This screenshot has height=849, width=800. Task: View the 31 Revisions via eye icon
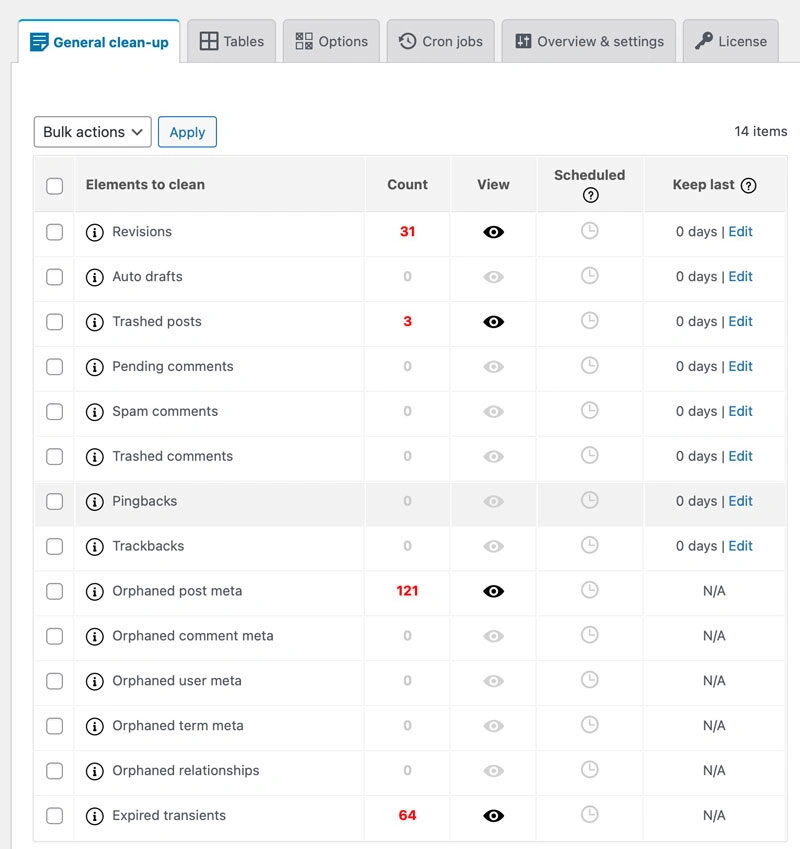pyautogui.click(x=493, y=232)
